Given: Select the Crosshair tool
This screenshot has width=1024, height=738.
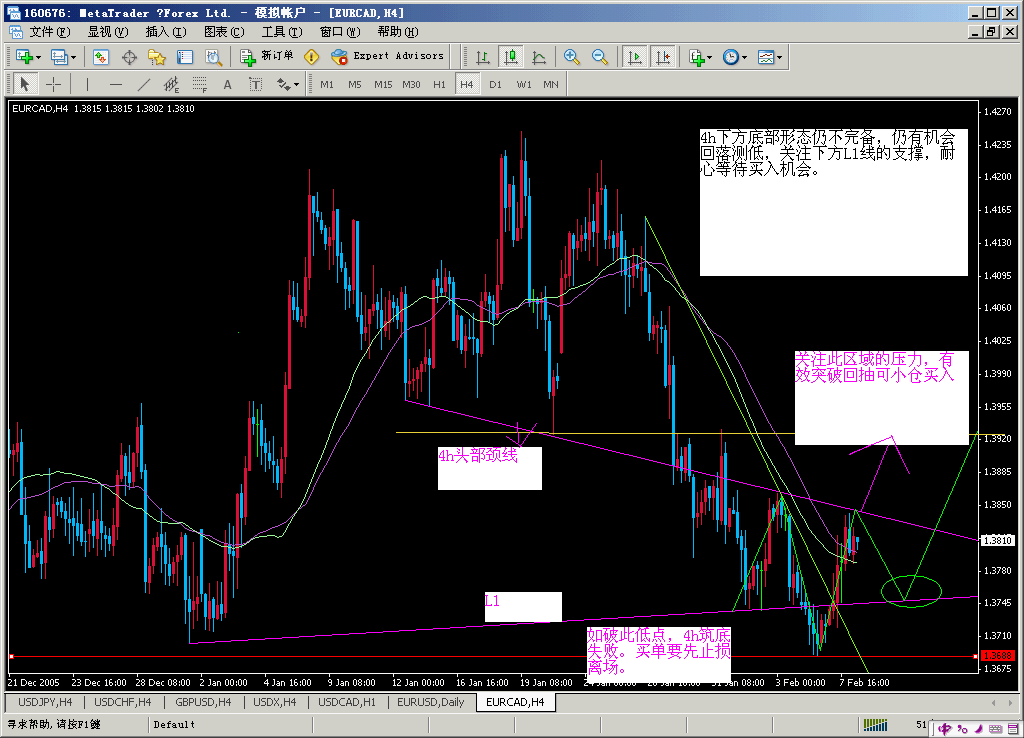Looking at the screenshot, I should click(x=54, y=84).
